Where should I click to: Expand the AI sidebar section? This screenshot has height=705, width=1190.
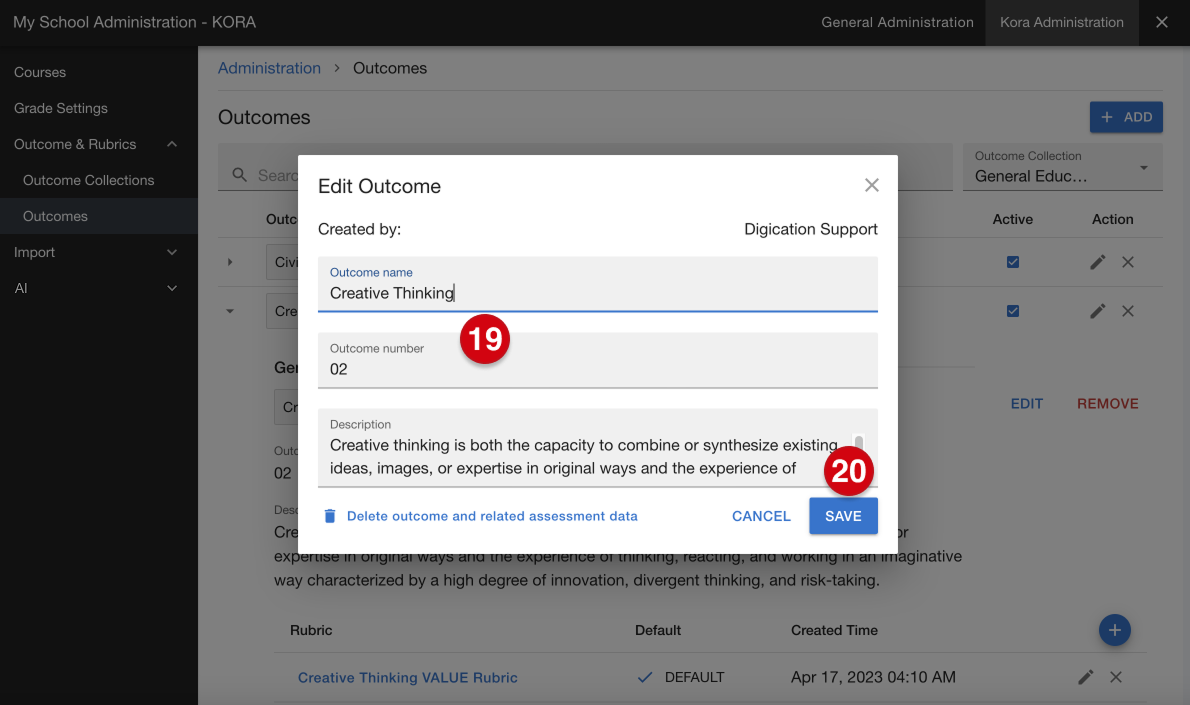click(x=172, y=288)
